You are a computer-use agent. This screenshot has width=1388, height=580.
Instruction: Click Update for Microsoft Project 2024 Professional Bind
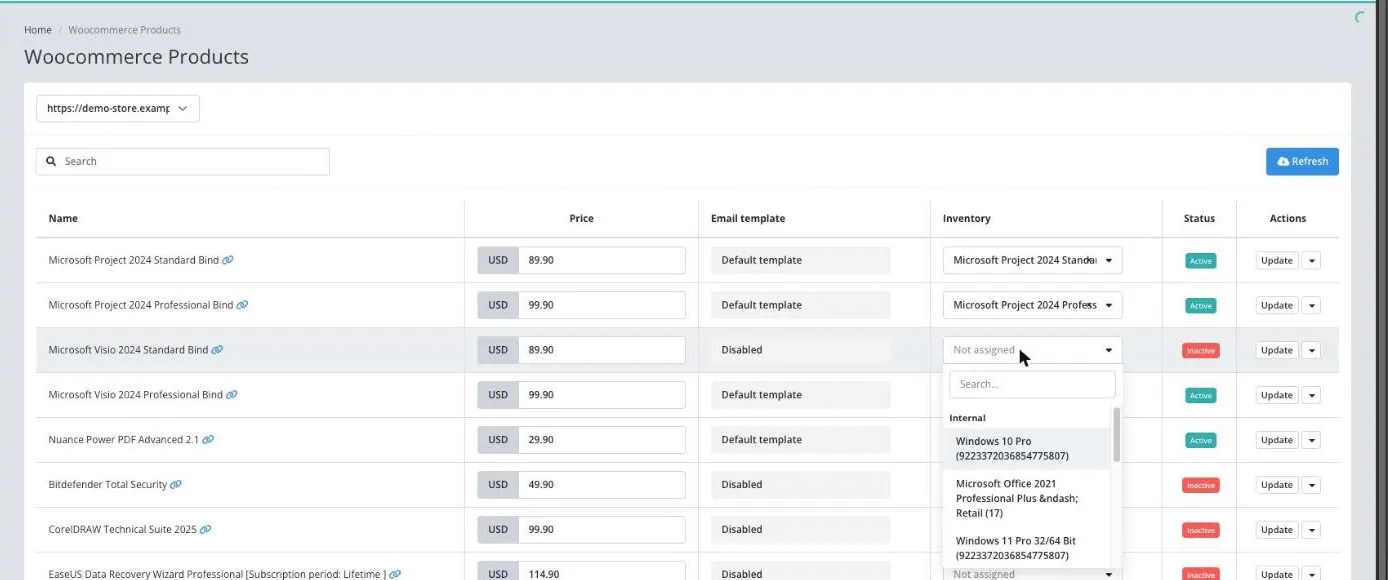tap(1277, 305)
